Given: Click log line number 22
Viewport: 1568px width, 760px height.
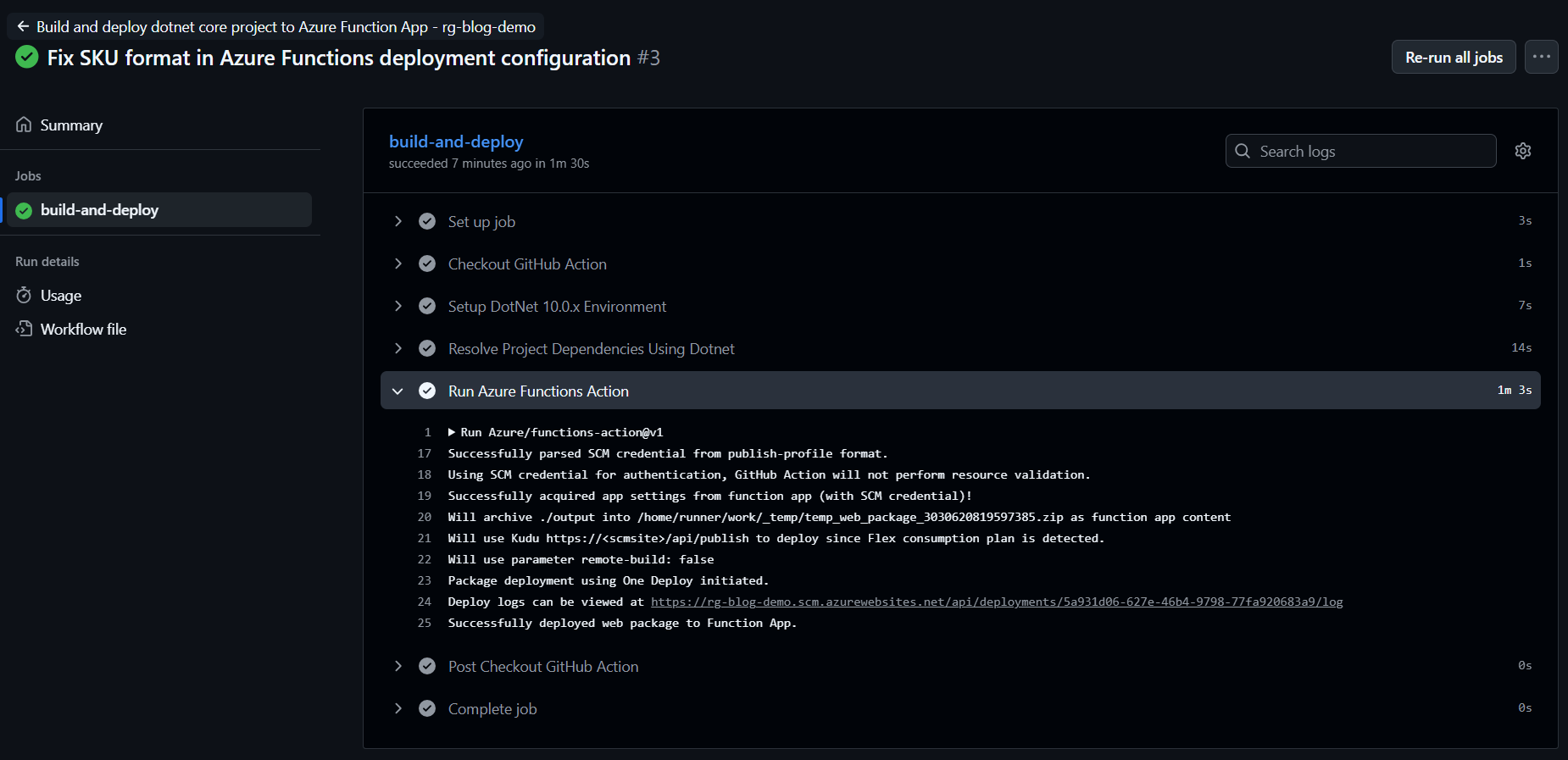Looking at the screenshot, I should coord(424,559).
